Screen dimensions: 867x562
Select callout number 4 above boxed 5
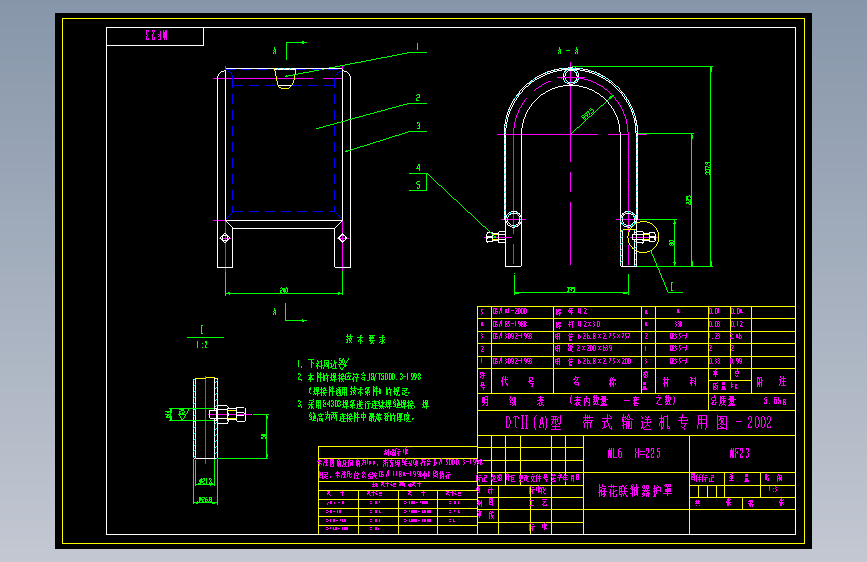click(x=418, y=168)
